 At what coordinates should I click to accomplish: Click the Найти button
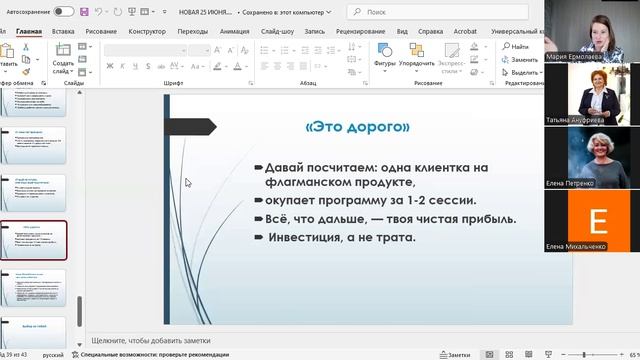pyautogui.click(x=516, y=47)
